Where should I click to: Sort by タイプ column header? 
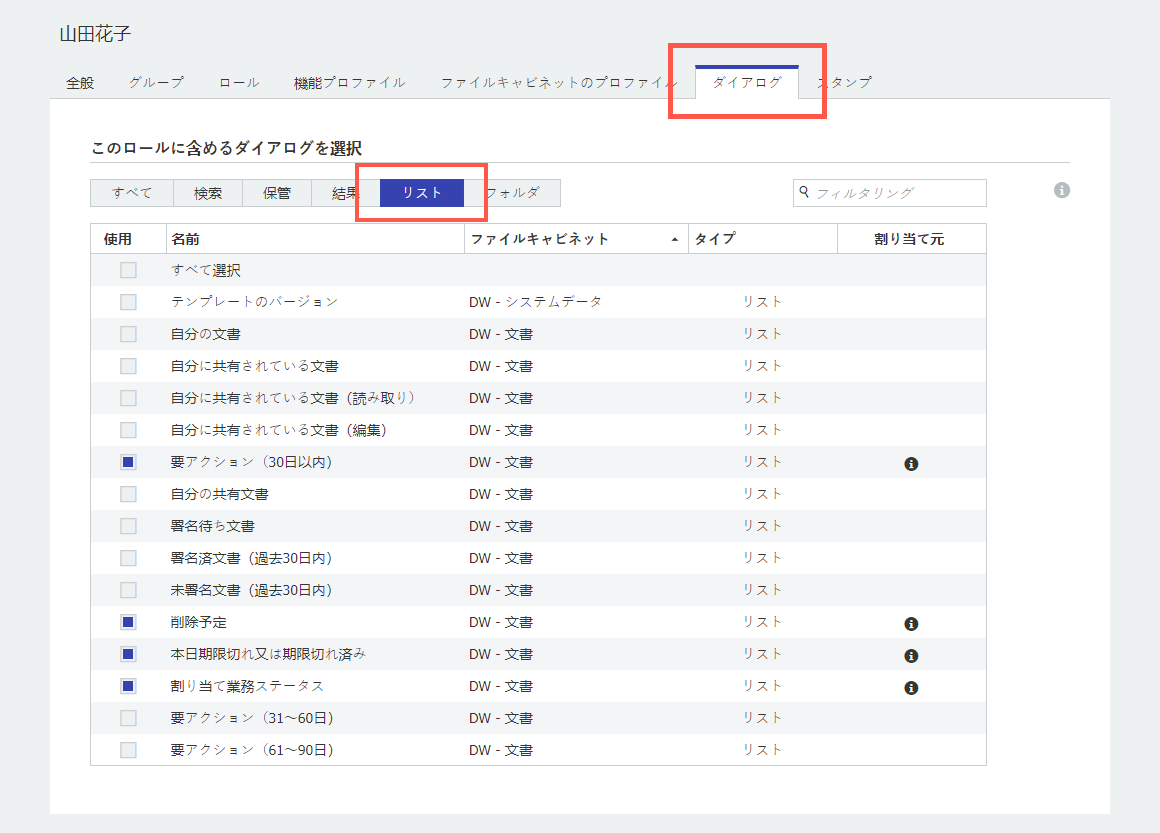click(763, 239)
